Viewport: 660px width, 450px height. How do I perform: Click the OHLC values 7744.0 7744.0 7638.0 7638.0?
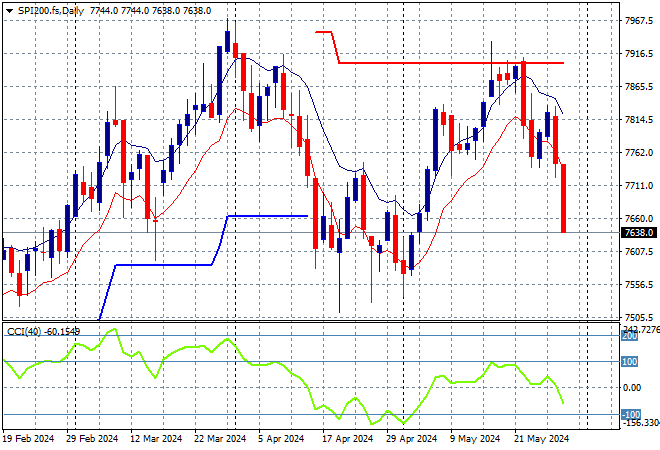tap(150, 11)
